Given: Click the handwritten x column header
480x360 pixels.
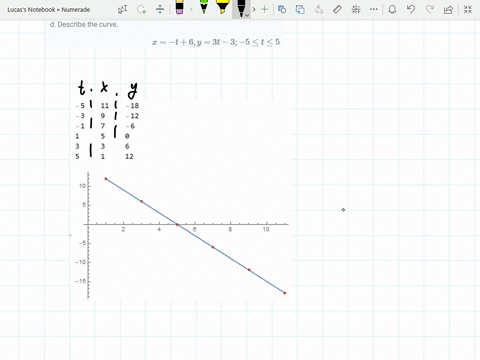Looking at the screenshot, I should point(104,87).
